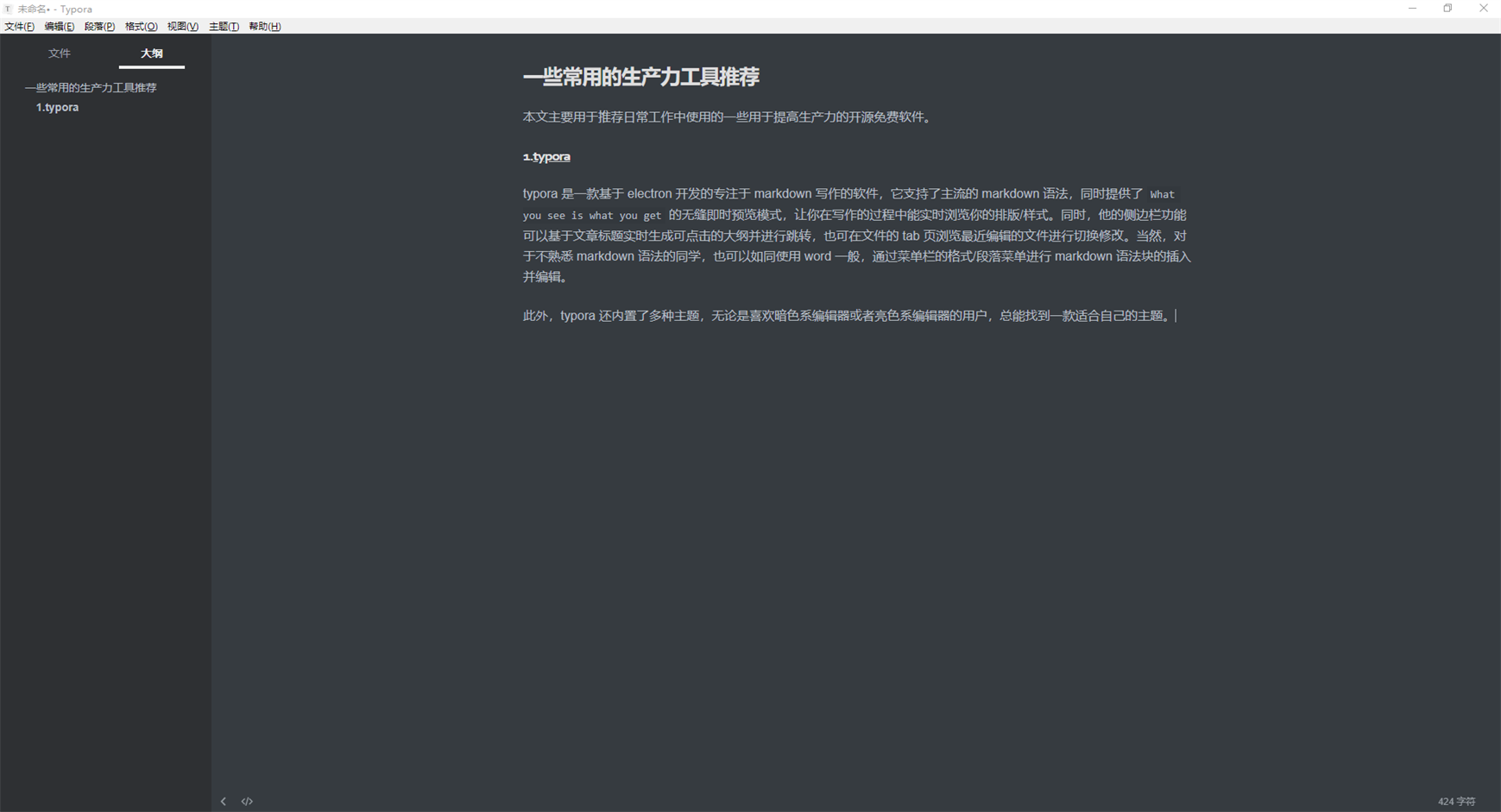Click the word count showing 424 字符
Viewport: 1501px width, 812px height.
pyautogui.click(x=1456, y=801)
